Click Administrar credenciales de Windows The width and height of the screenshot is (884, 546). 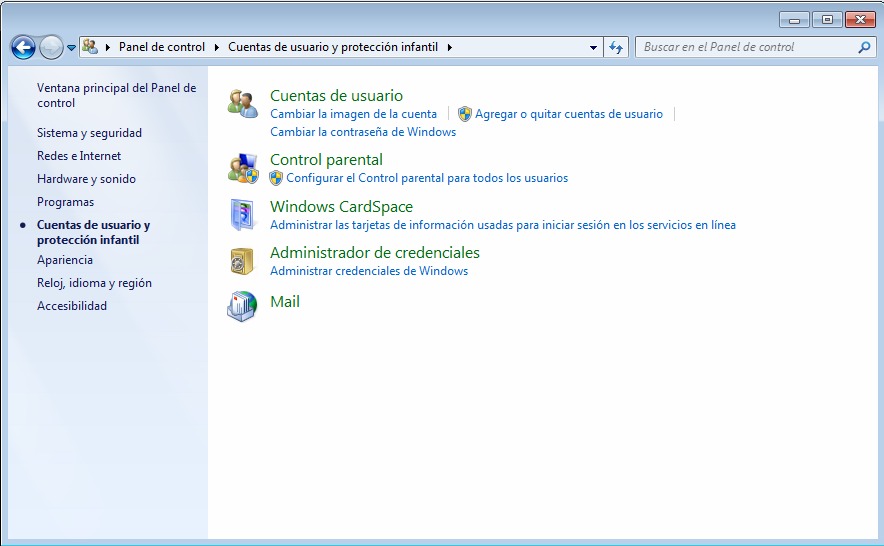coord(369,271)
